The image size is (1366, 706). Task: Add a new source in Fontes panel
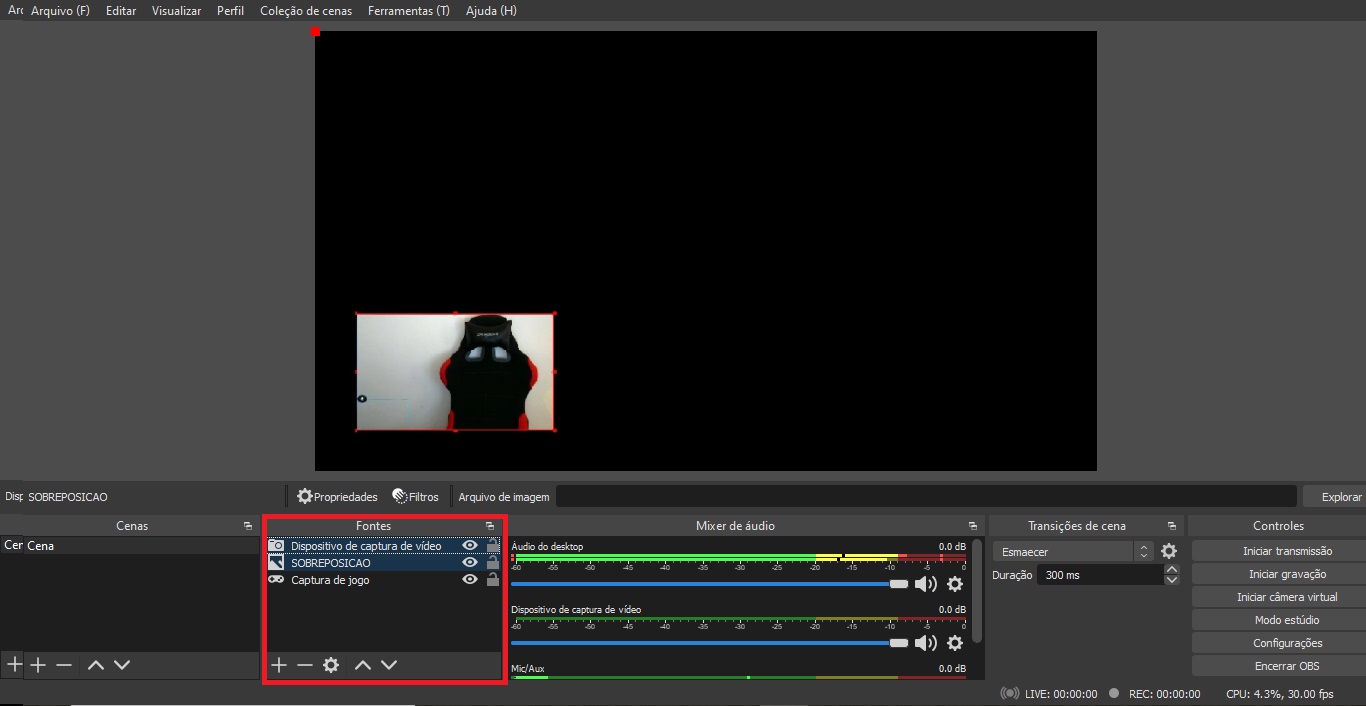279,665
